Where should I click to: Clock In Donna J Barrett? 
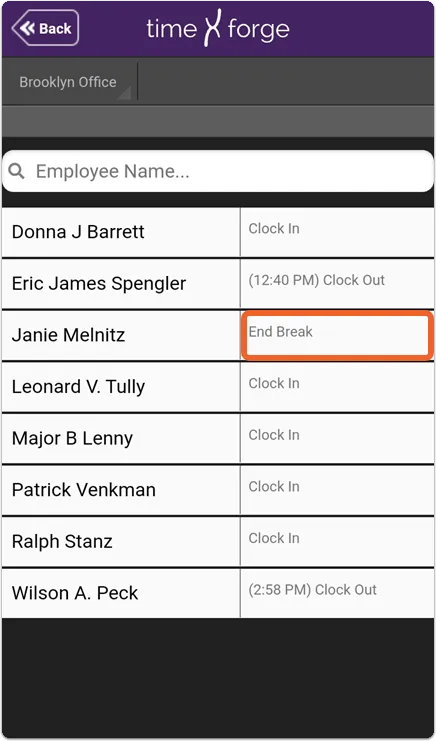pyautogui.click(x=337, y=232)
